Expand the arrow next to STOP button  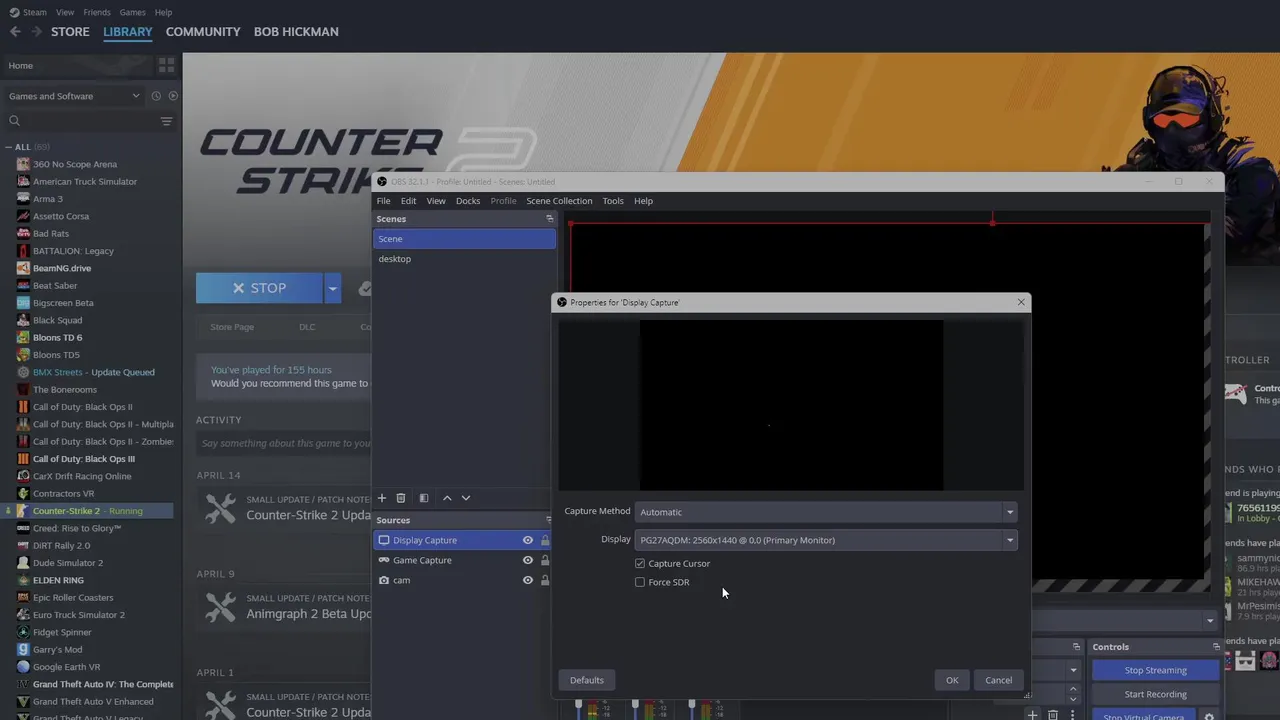(332, 288)
